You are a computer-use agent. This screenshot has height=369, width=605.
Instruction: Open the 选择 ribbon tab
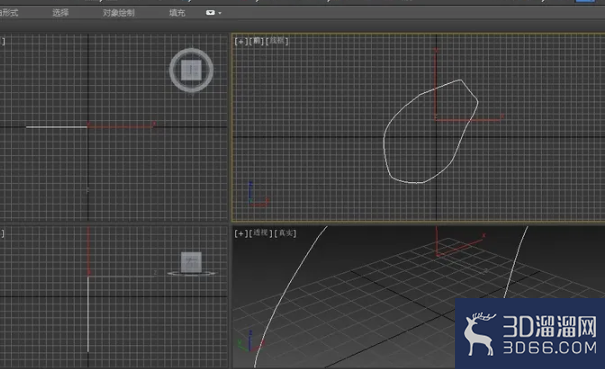60,13
